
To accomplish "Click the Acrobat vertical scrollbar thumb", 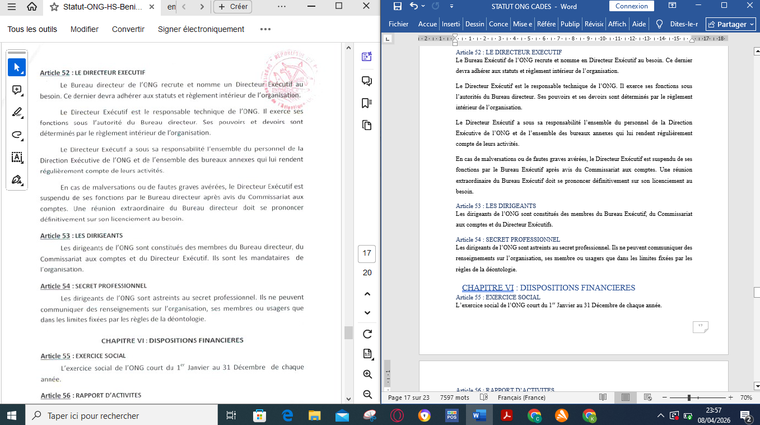I will coord(348,332).
